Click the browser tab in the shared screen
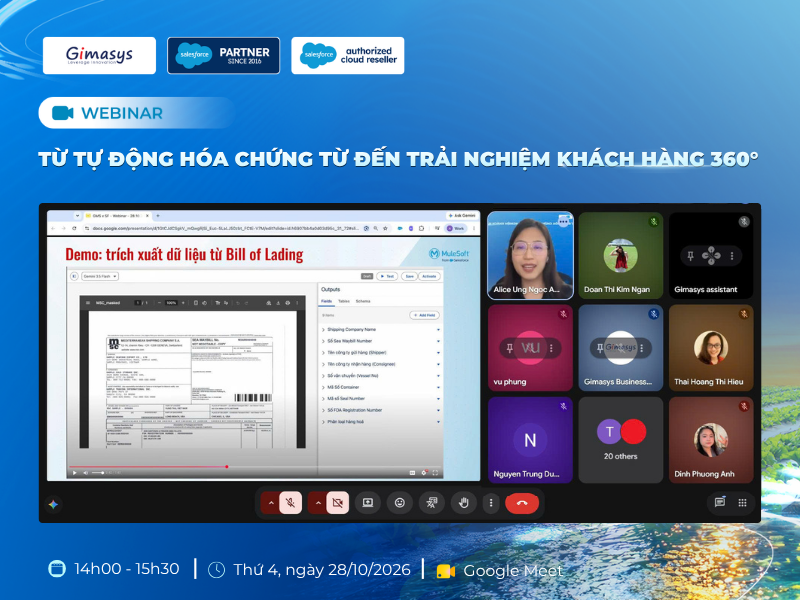This screenshot has height=600, width=800. pos(117,216)
